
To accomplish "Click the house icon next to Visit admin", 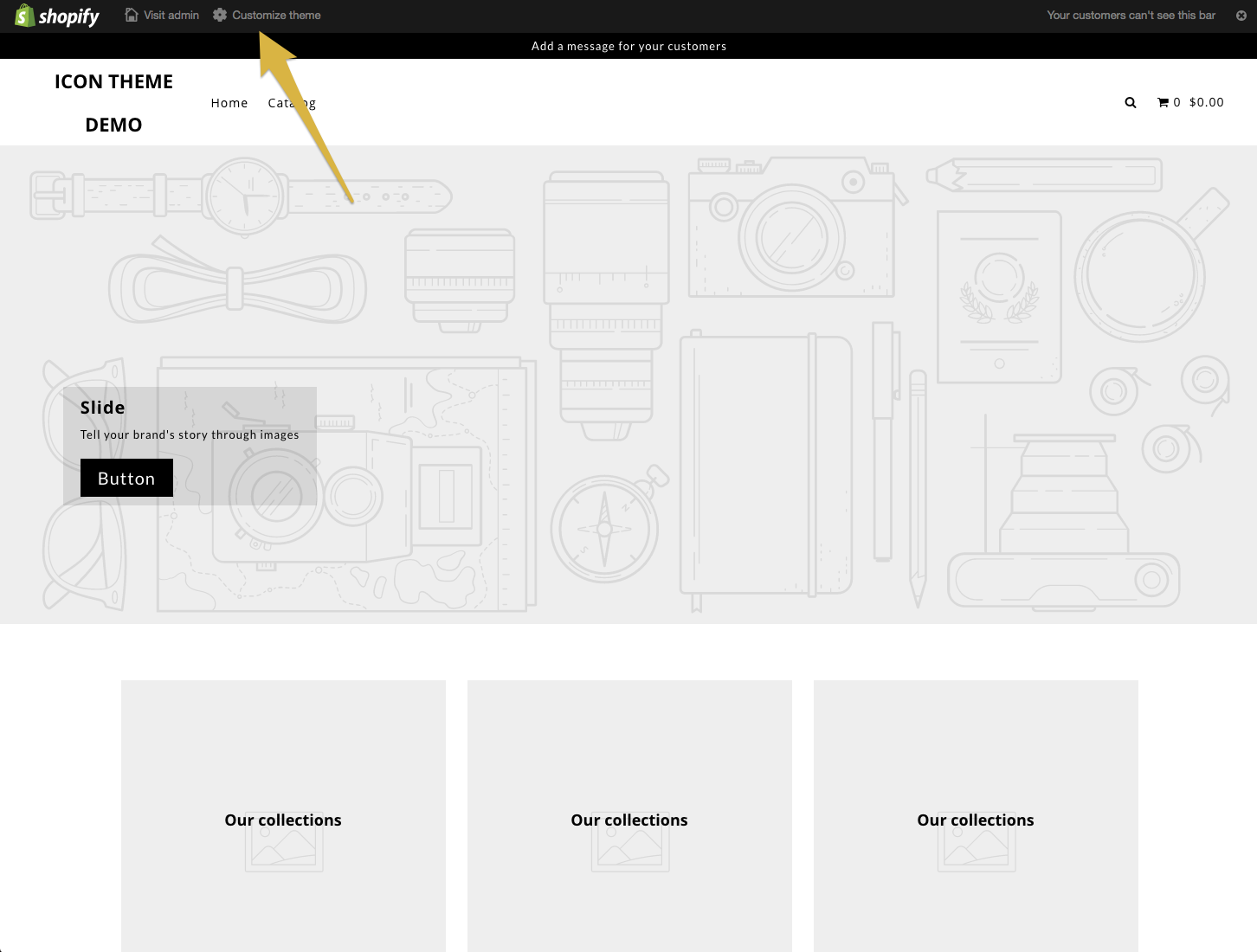I will pyautogui.click(x=131, y=15).
